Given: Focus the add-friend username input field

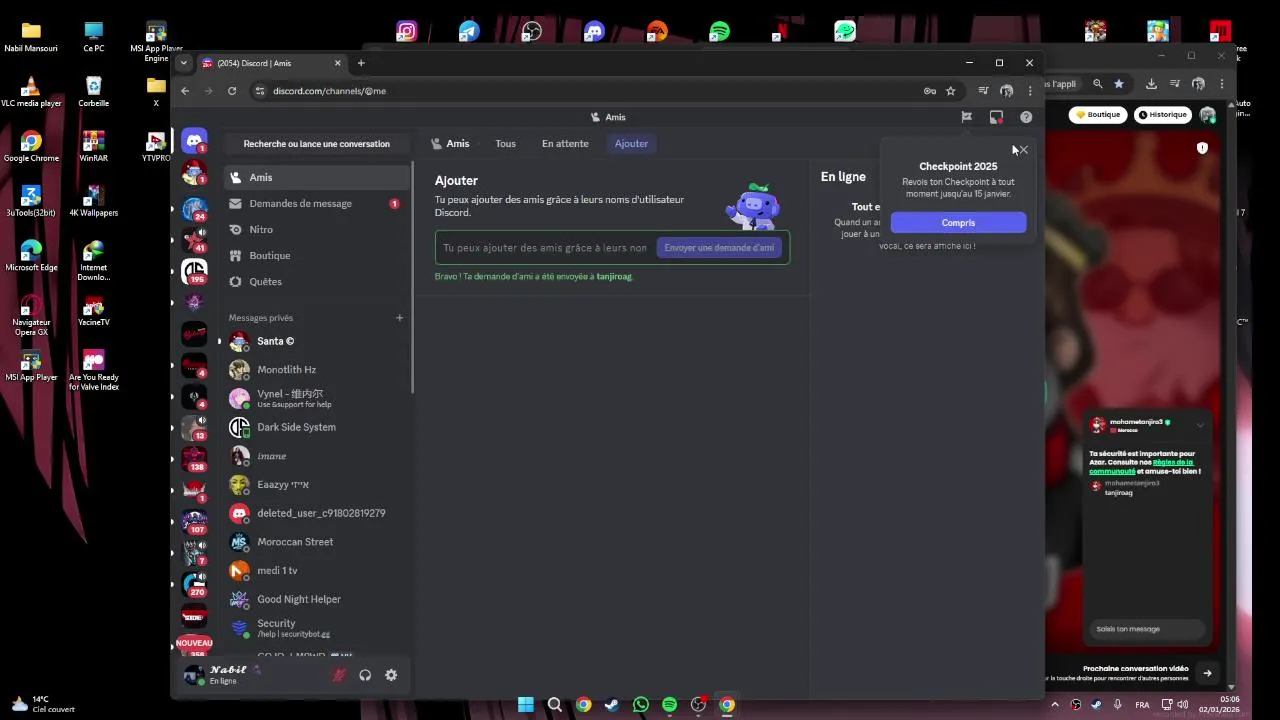Looking at the screenshot, I should (545, 248).
